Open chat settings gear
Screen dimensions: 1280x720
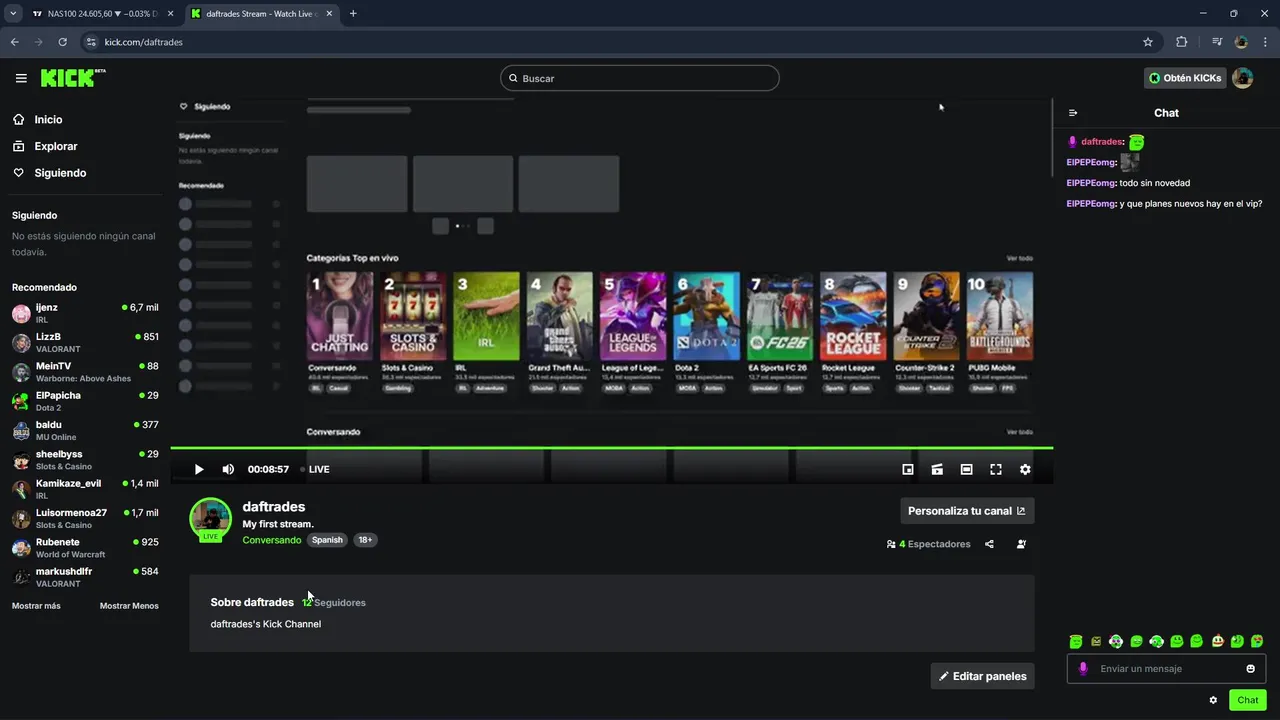coord(1213,700)
